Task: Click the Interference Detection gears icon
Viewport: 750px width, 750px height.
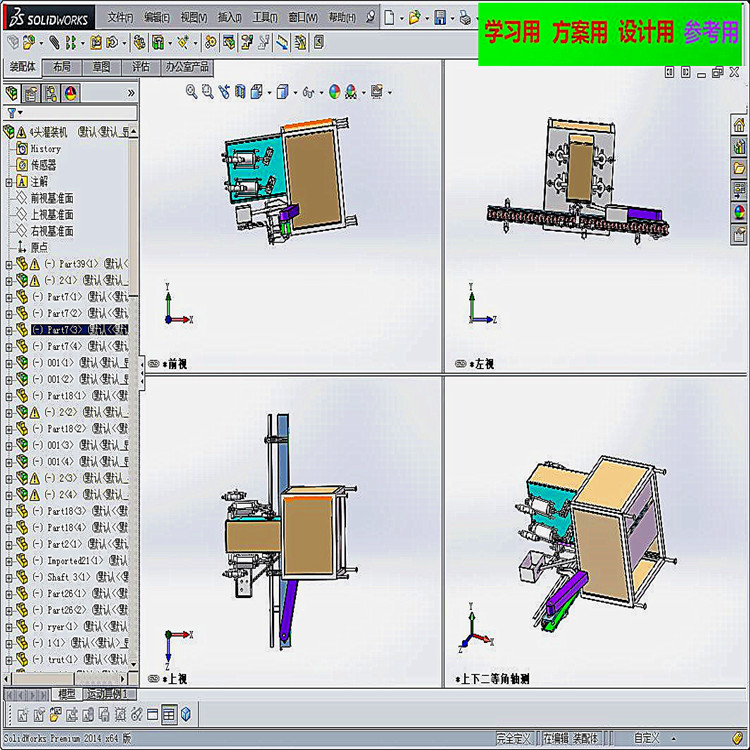Action: tap(210, 43)
